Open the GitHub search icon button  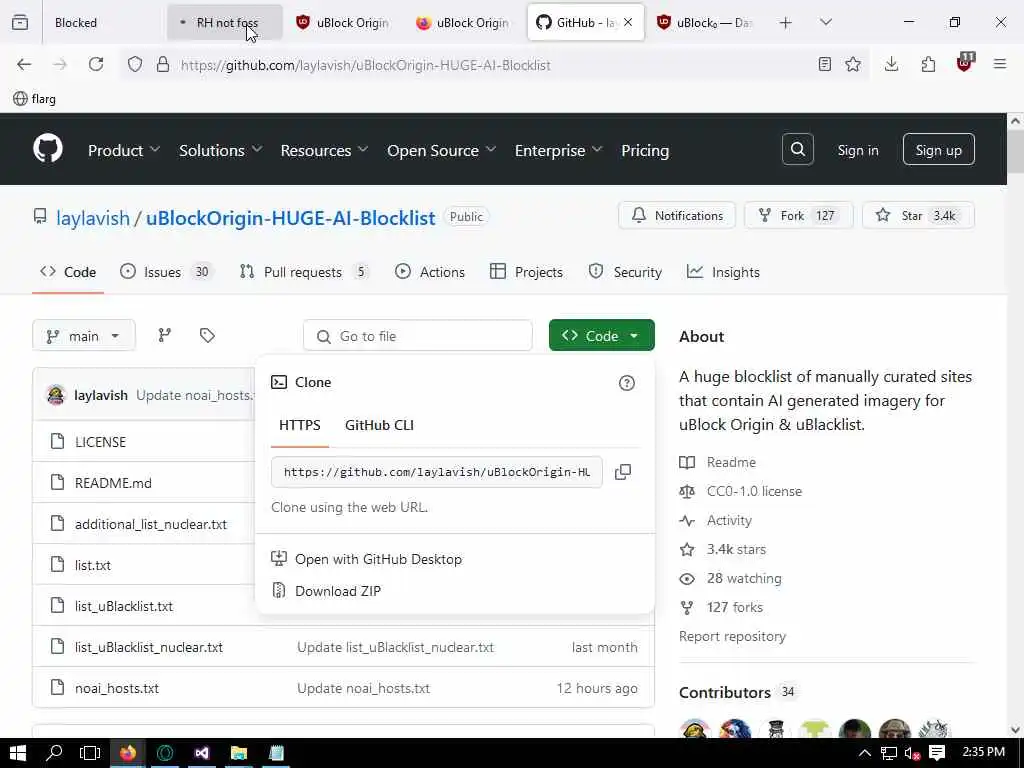coord(797,150)
